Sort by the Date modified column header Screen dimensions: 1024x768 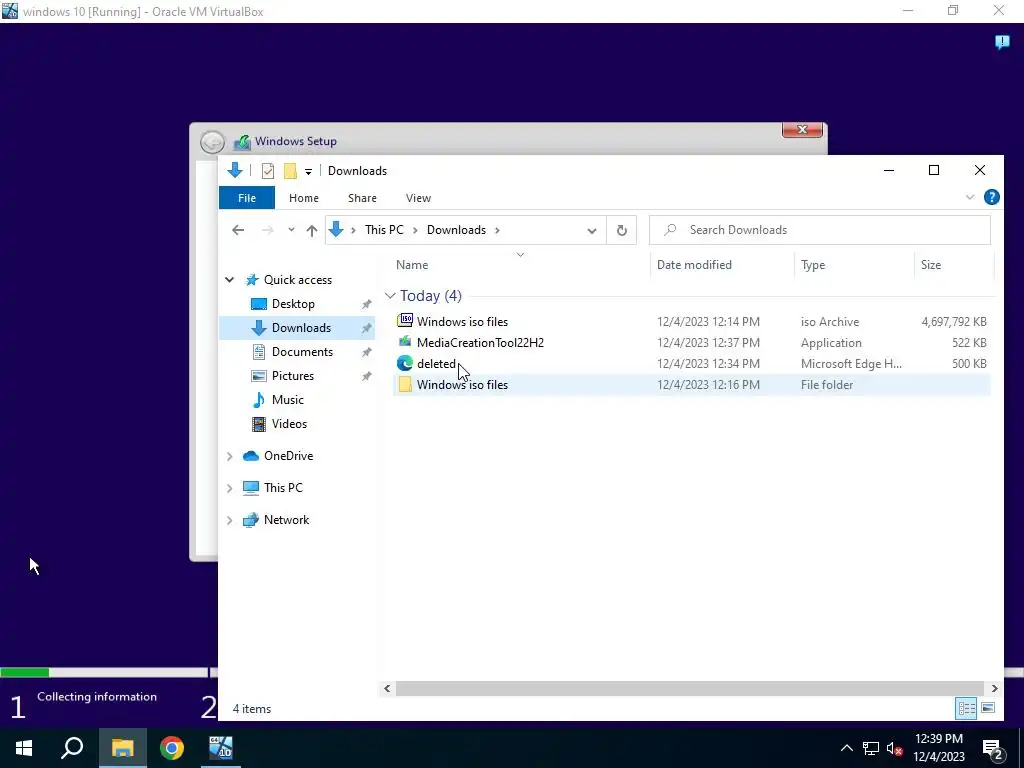click(694, 265)
